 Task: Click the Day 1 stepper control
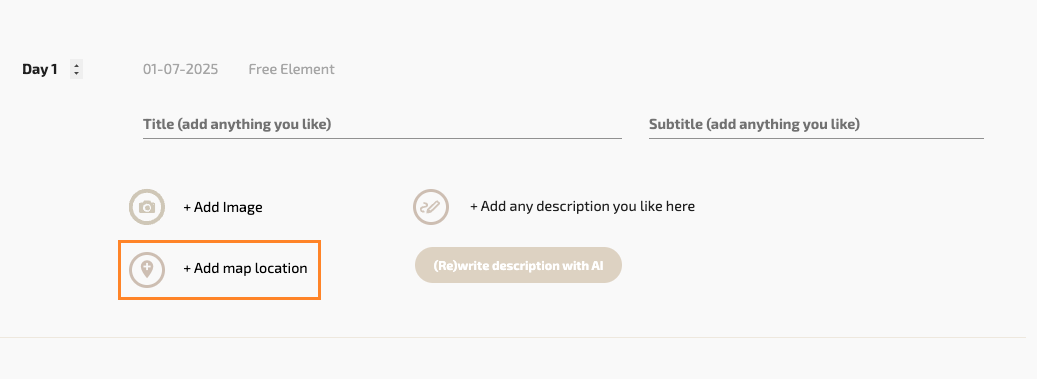coord(77,69)
